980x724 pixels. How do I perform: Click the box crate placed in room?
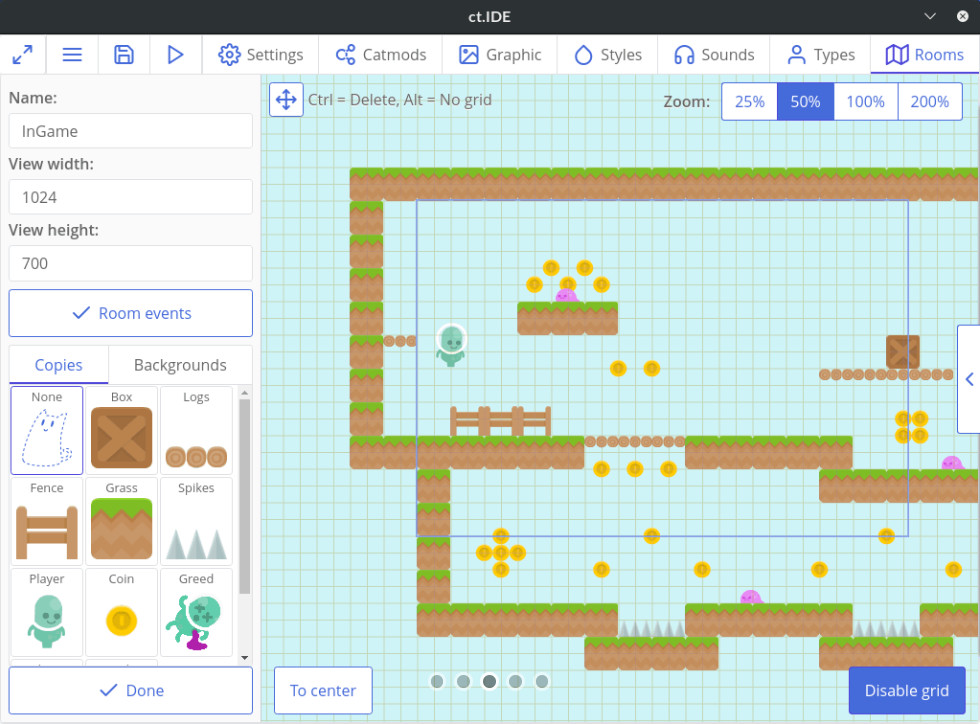point(902,351)
